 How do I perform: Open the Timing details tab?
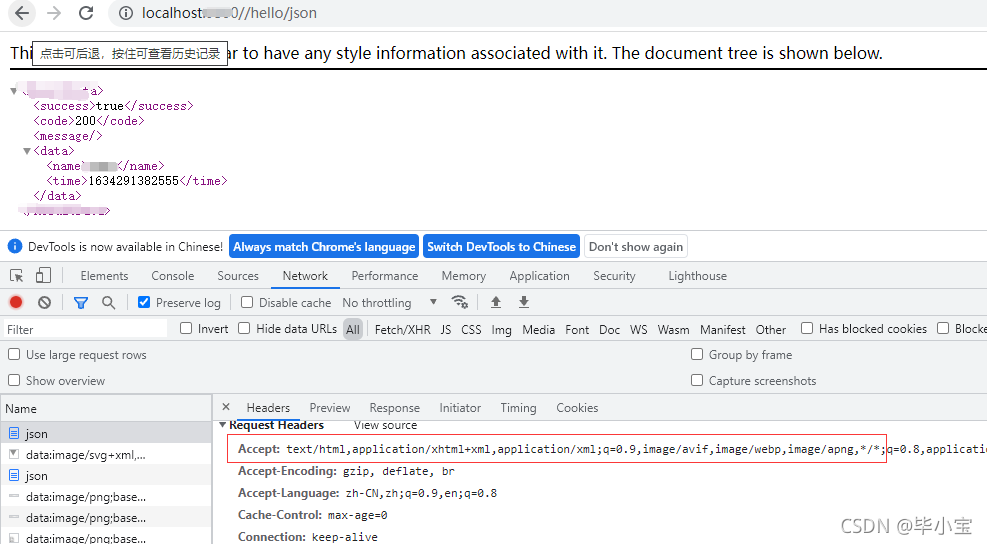[x=519, y=408]
